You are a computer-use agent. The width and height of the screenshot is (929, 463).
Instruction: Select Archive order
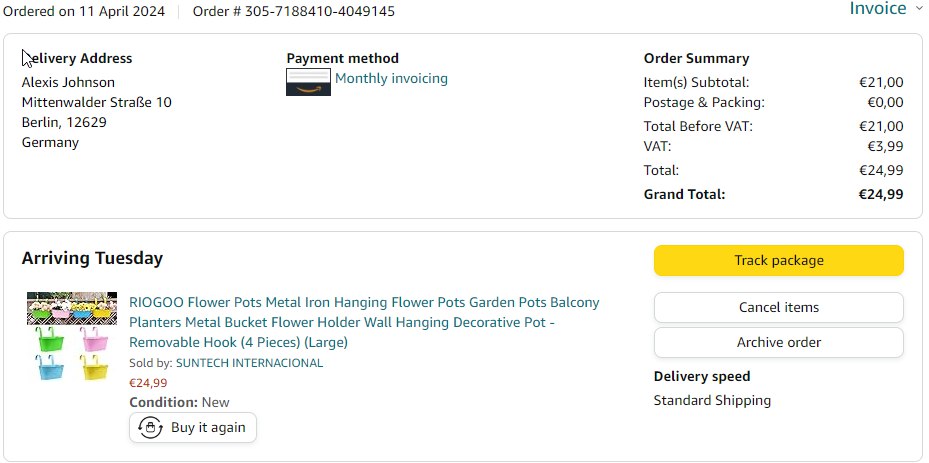pyautogui.click(x=778, y=342)
